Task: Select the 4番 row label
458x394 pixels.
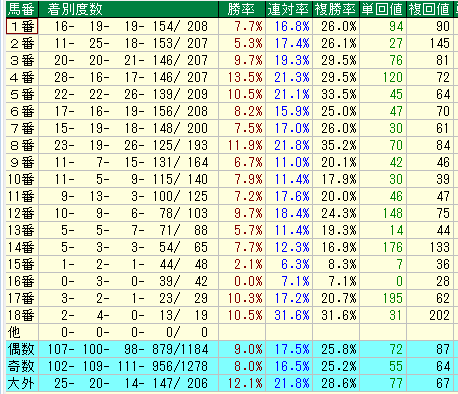Action: (22, 77)
